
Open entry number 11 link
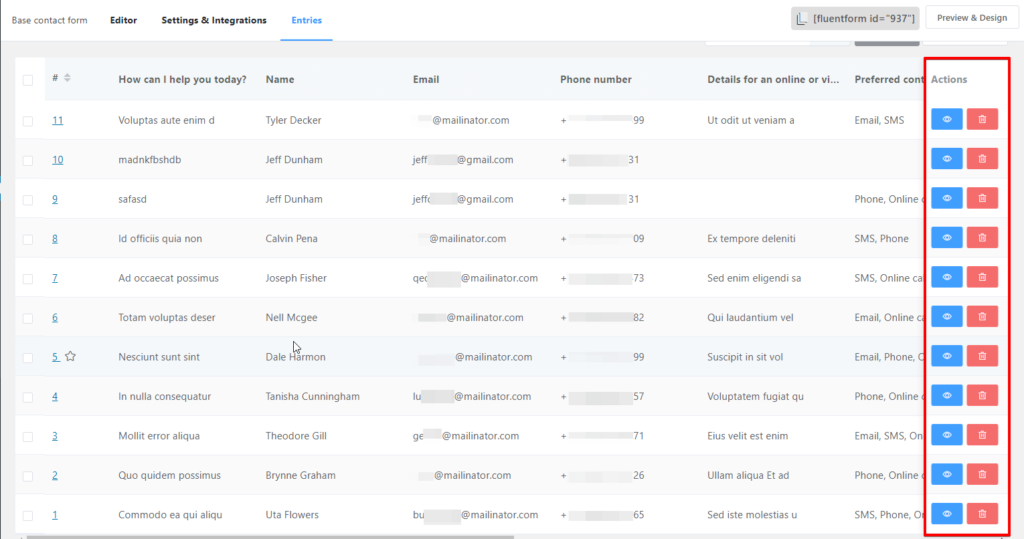(x=57, y=120)
